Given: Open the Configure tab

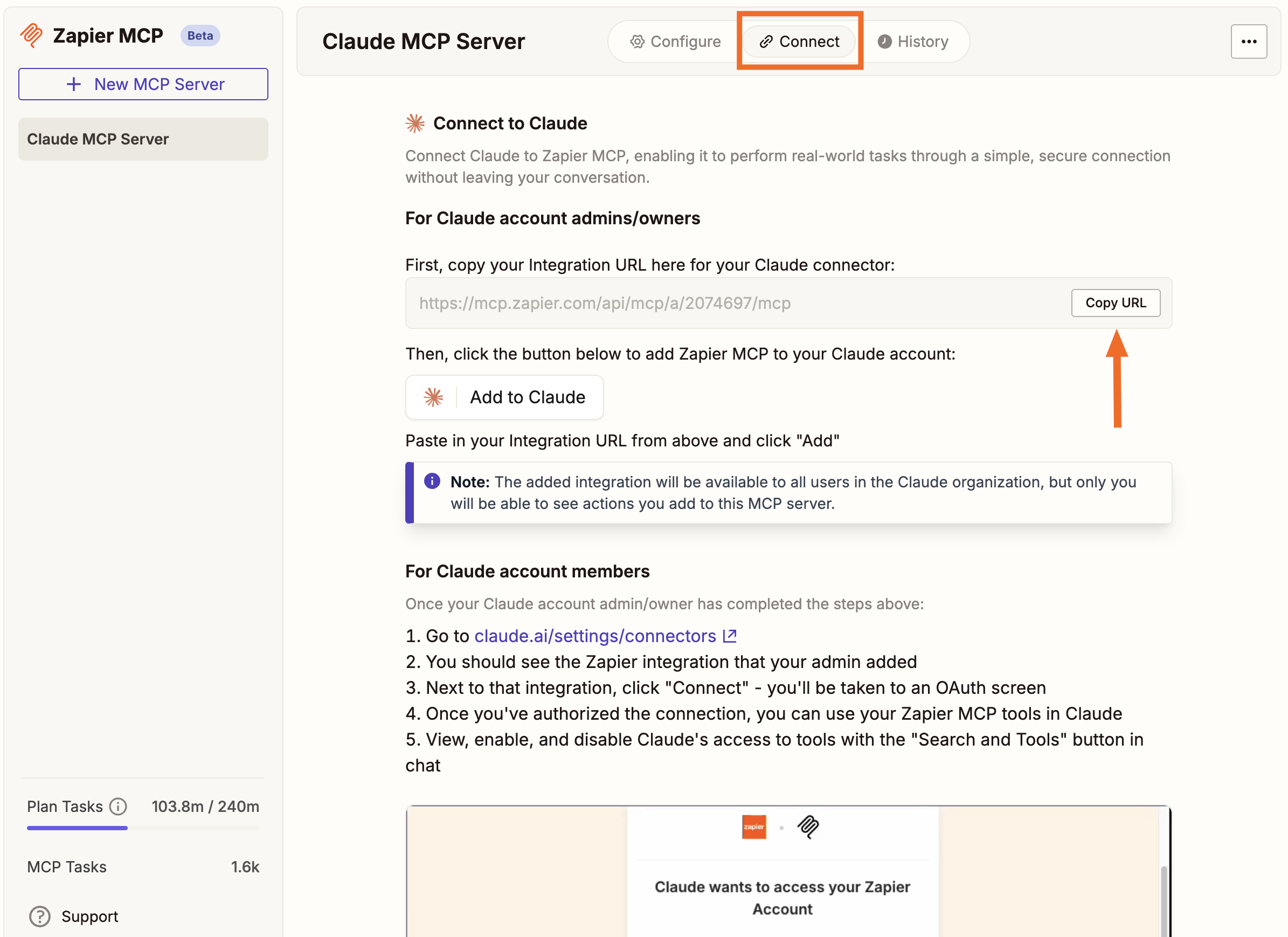Looking at the screenshot, I should (675, 42).
